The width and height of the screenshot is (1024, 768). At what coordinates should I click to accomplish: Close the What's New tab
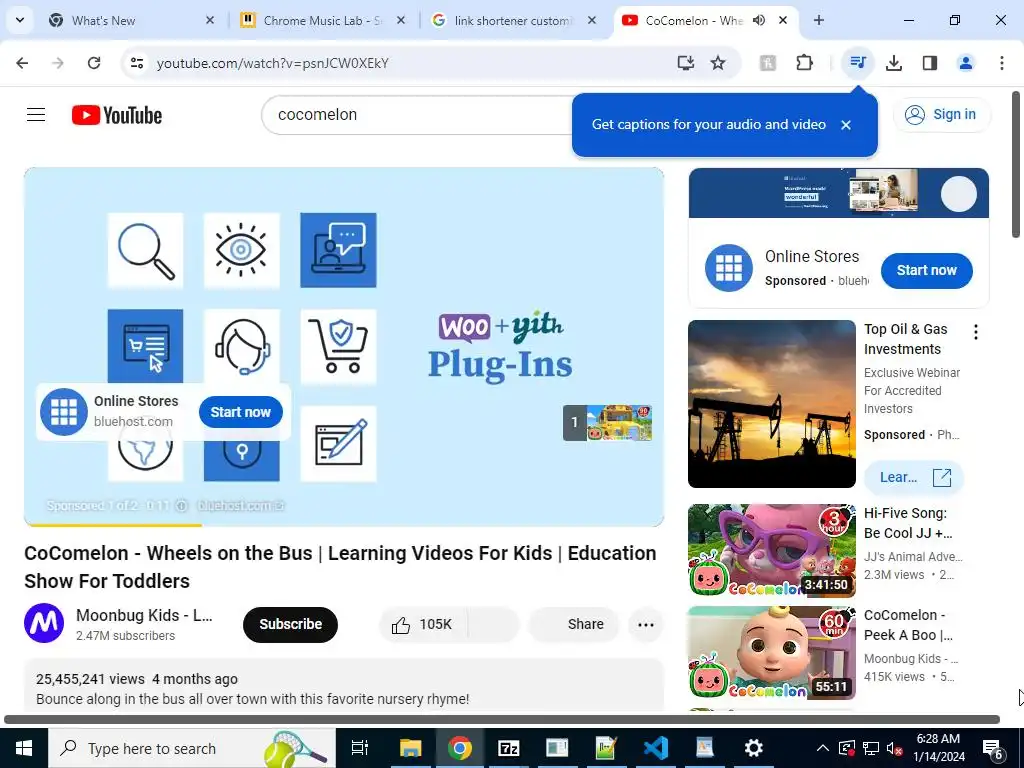click(210, 20)
